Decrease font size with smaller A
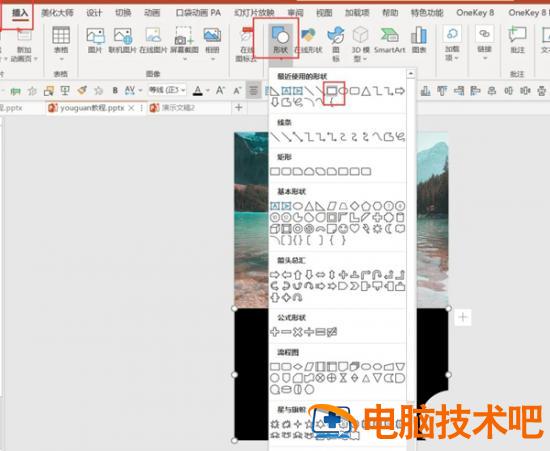This screenshot has width=550, height=451. coord(237,91)
